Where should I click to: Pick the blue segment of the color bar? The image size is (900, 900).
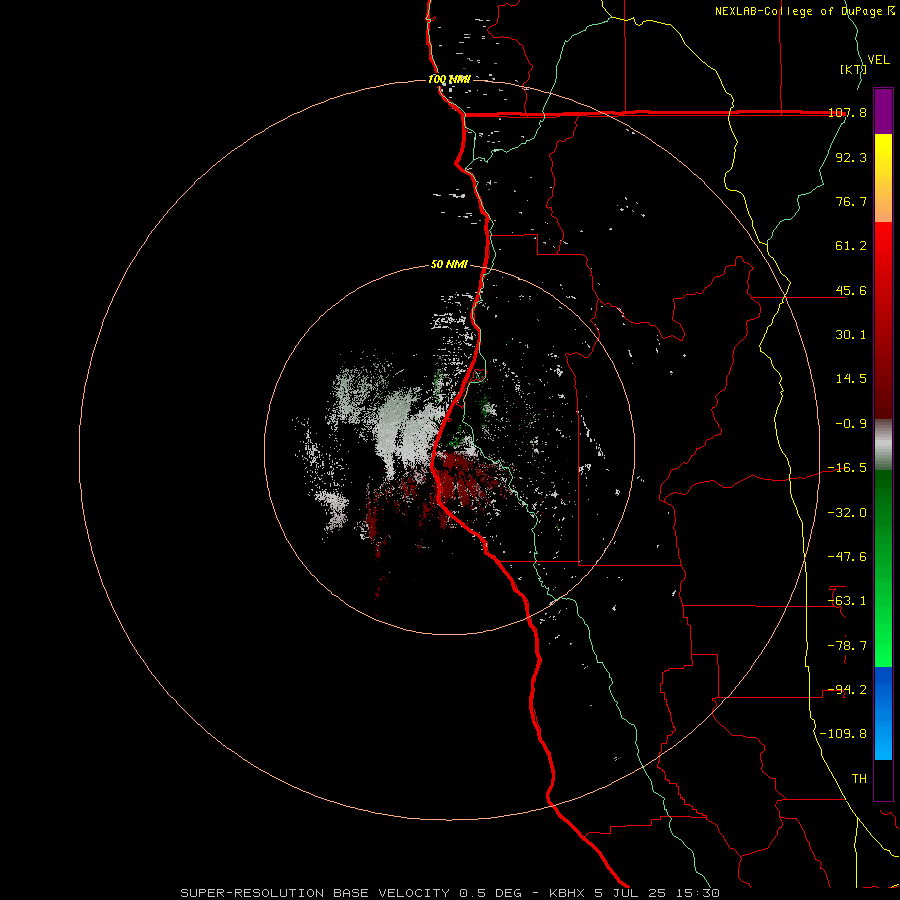[883, 713]
